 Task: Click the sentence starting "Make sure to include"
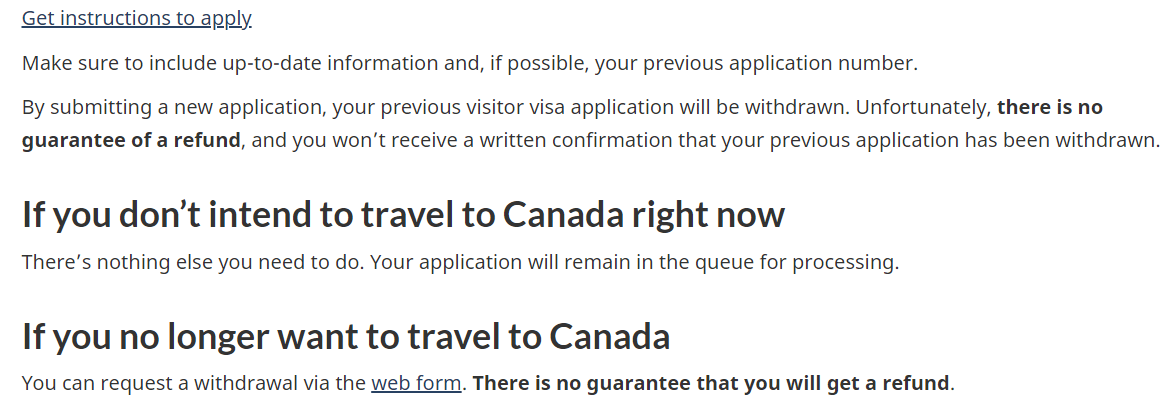click(x=469, y=63)
